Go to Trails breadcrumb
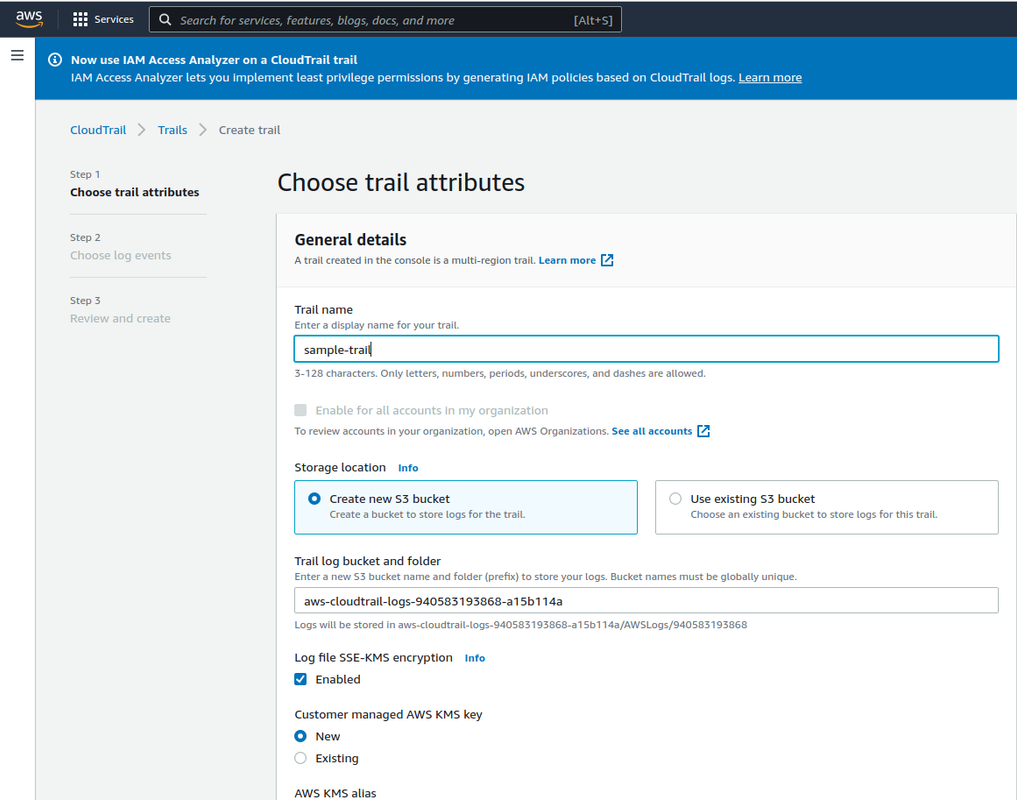Screen dimensions: 1017x800 tap(173, 130)
